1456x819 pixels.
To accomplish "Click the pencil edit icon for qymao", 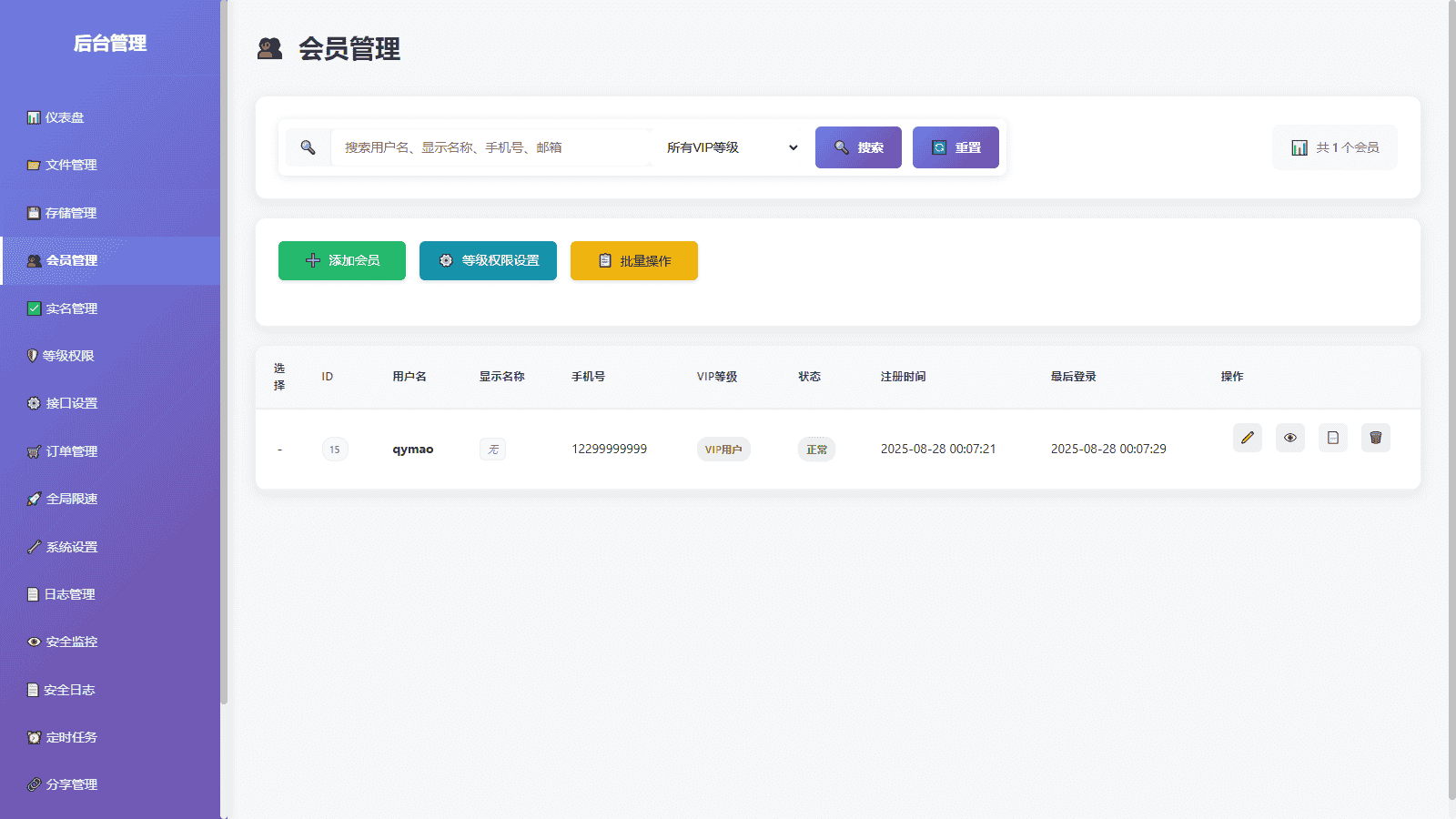I will coord(1247,438).
